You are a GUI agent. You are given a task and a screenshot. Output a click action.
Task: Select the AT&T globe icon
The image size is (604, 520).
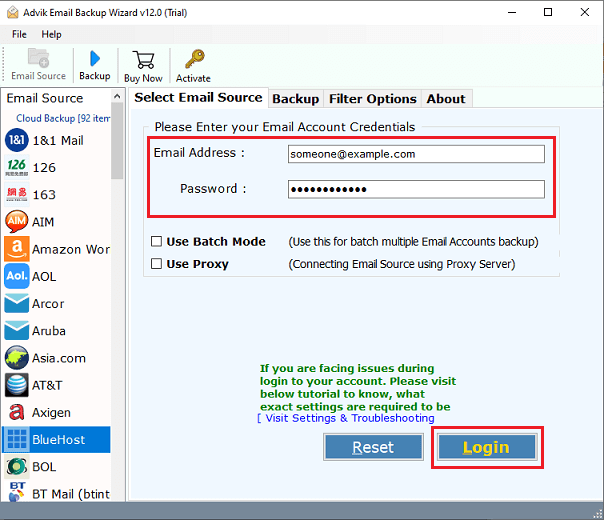coord(17,385)
